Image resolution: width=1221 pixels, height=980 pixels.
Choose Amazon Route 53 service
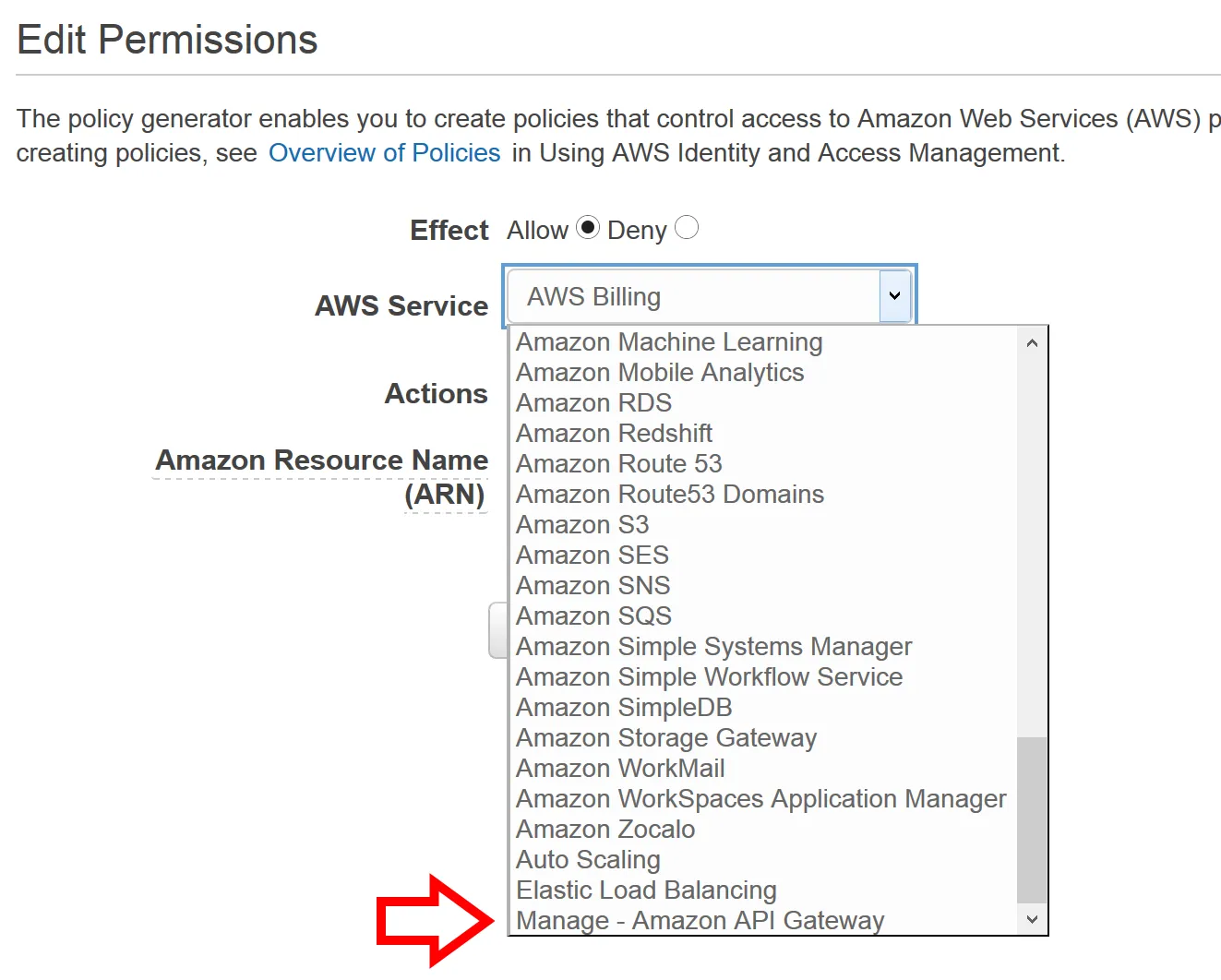tap(618, 464)
